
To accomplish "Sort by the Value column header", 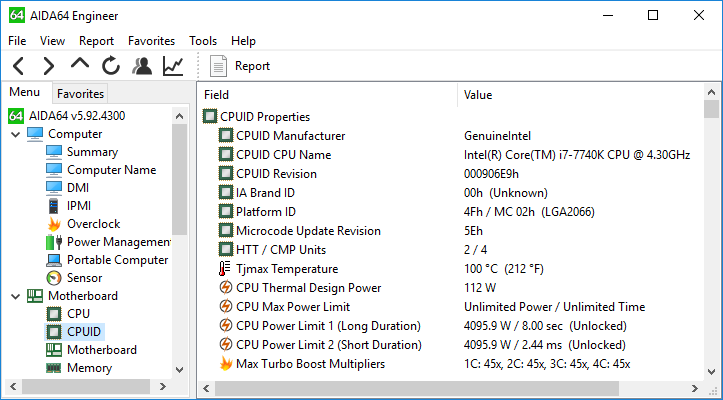I will tap(581, 95).
